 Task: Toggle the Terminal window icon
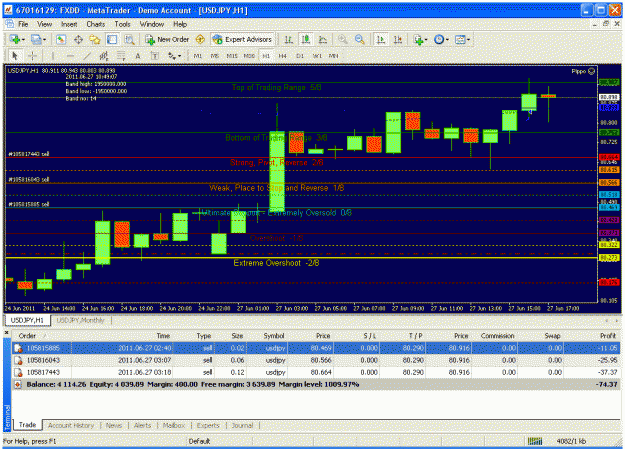112,39
